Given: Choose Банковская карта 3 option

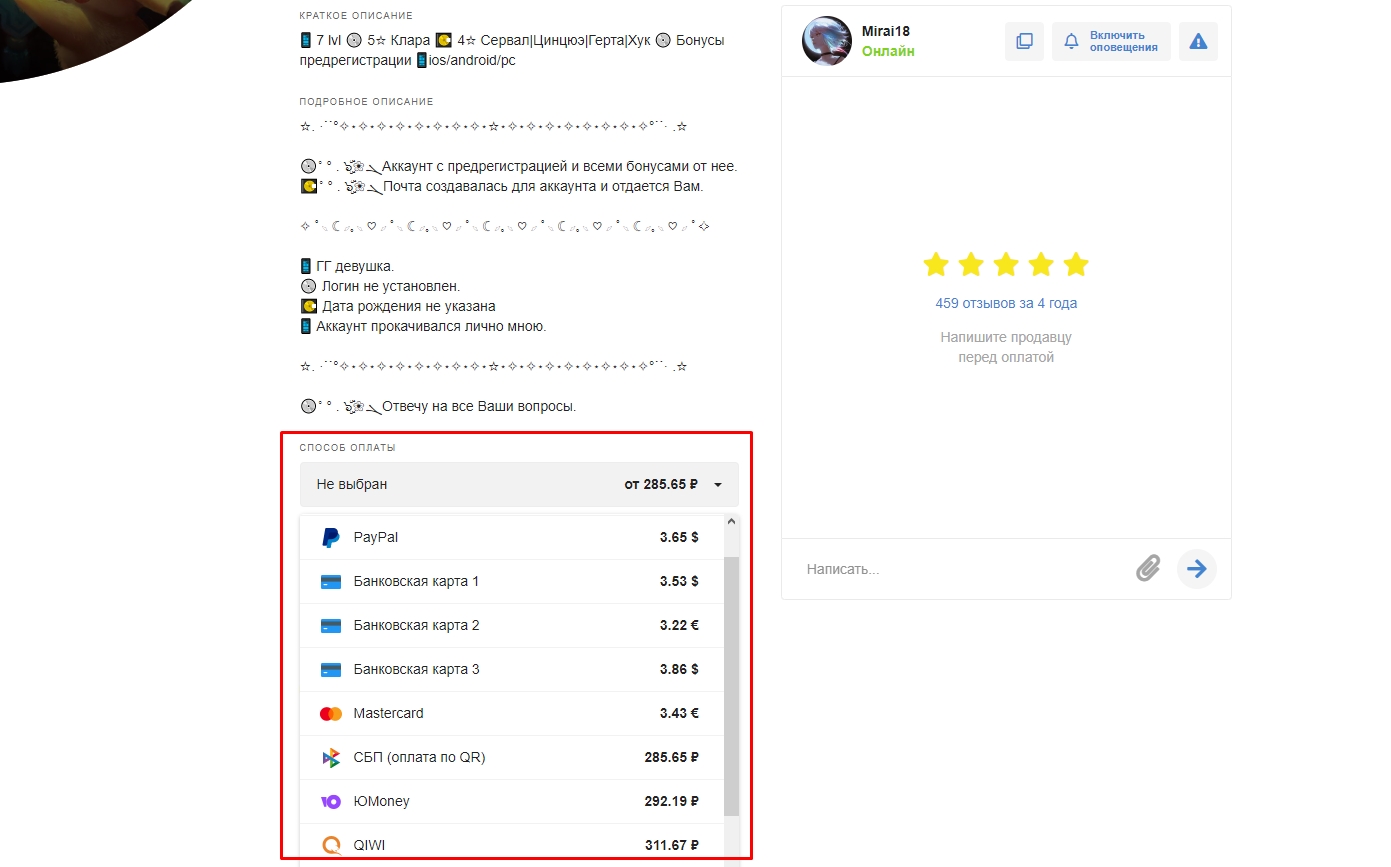Looking at the screenshot, I should pos(511,670).
